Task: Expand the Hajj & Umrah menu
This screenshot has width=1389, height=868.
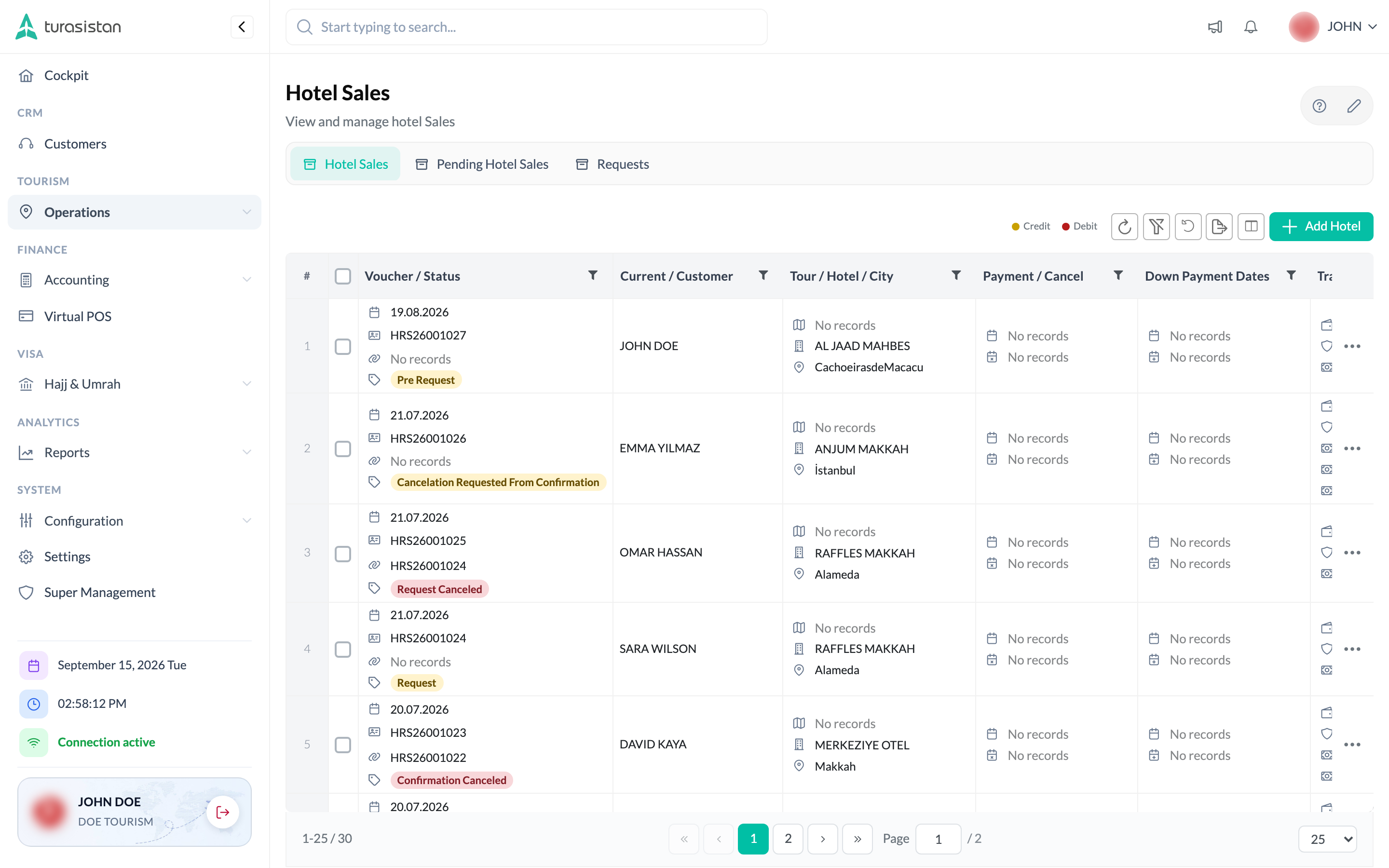Action: [134, 383]
